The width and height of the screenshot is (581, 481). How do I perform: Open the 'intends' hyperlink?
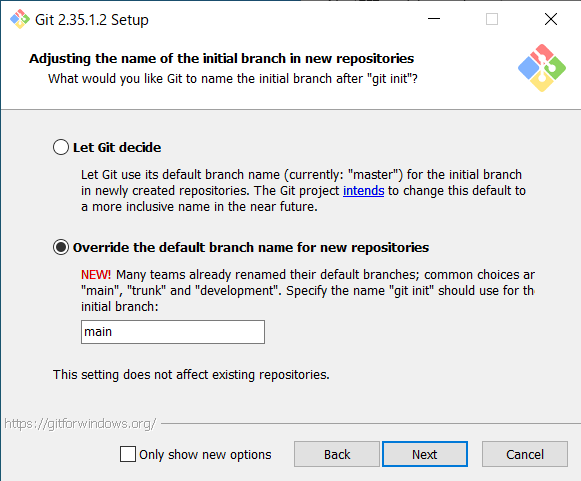coord(363,190)
